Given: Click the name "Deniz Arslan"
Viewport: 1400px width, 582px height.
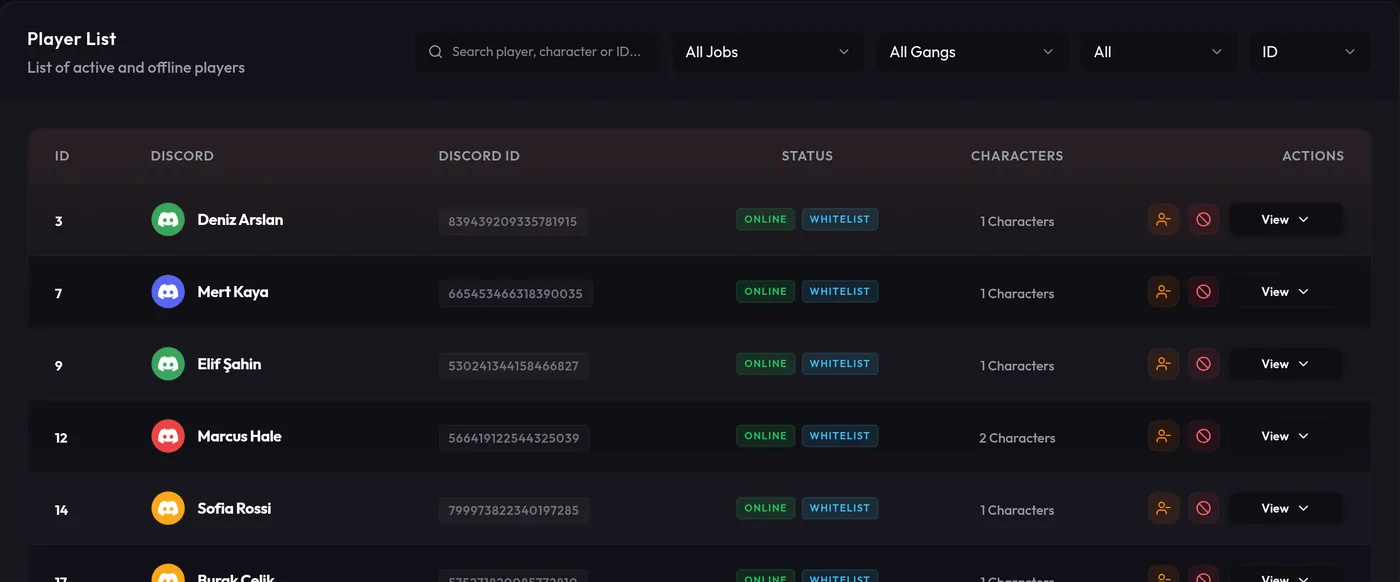Looking at the screenshot, I should 240,220.
